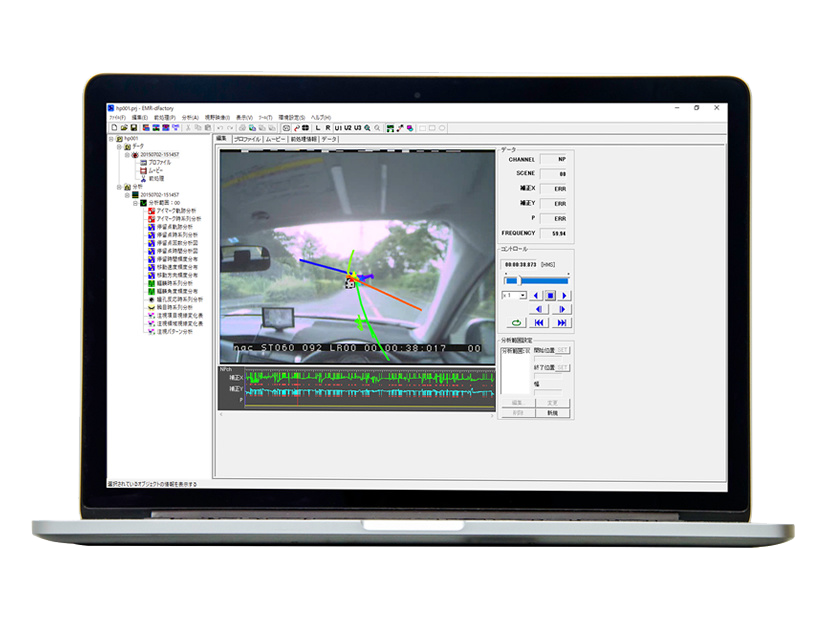Toggle the U1 toolbar button

(338, 128)
